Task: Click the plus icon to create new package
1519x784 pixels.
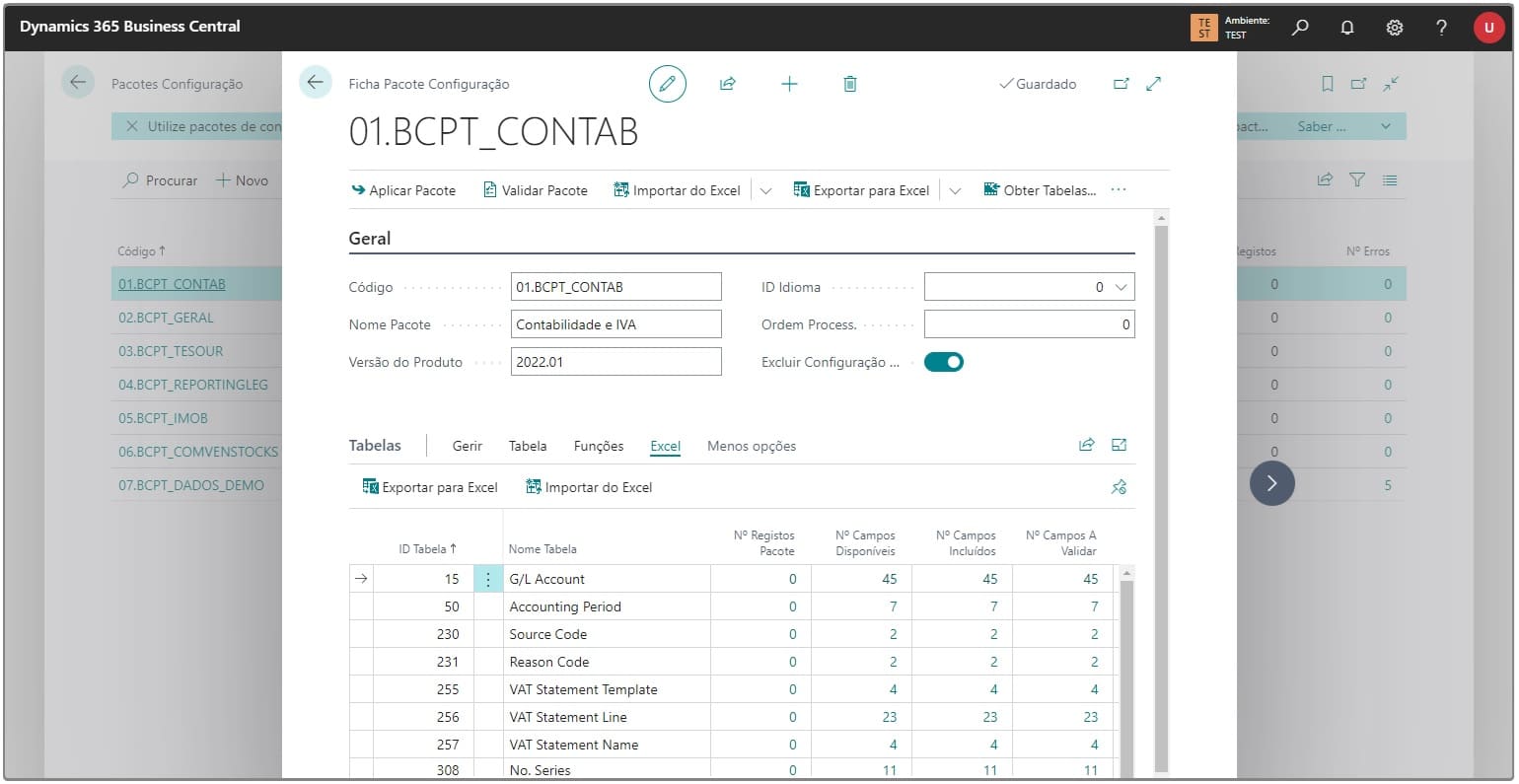Action: point(789,84)
